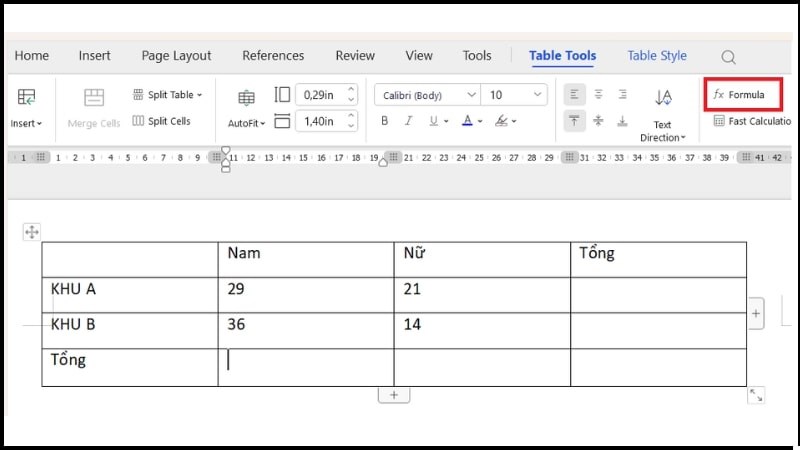The width and height of the screenshot is (800, 450).
Task: Open the Table Style tab
Action: pos(657,56)
